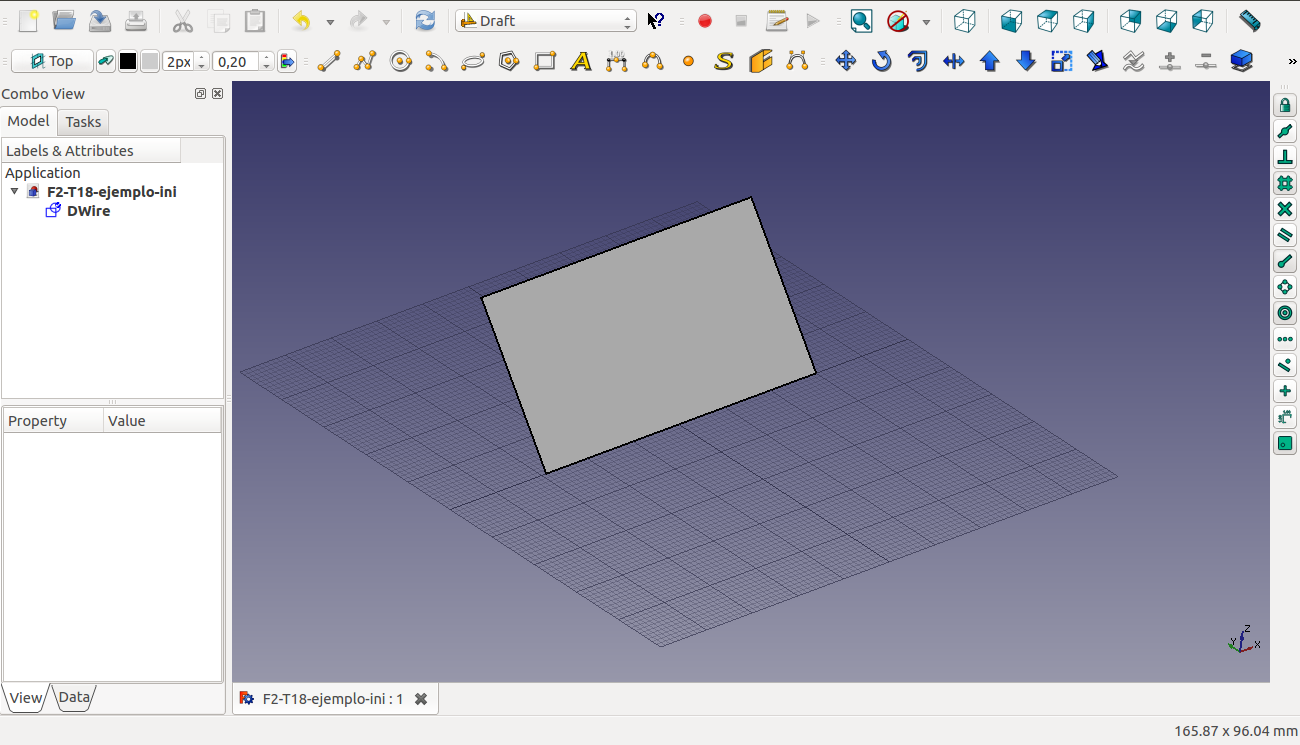Select DWire object in the tree
Viewport: 1300px width, 745px height.
[88, 211]
